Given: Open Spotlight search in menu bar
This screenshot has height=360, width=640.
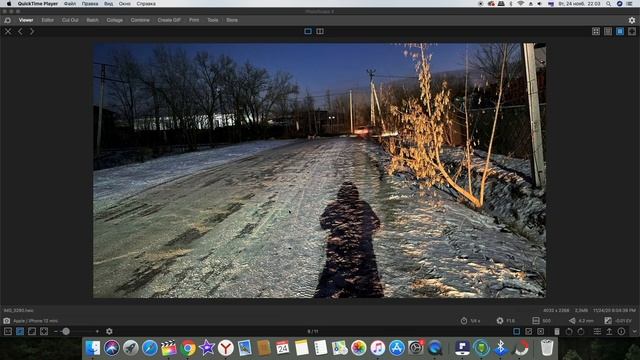Looking at the screenshot, I should [609, 4].
